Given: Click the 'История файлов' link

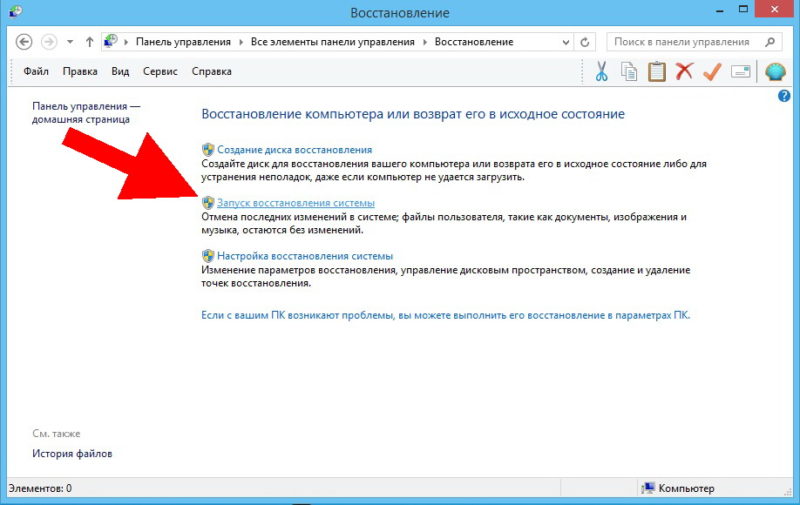Looking at the screenshot, I should (x=72, y=453).
